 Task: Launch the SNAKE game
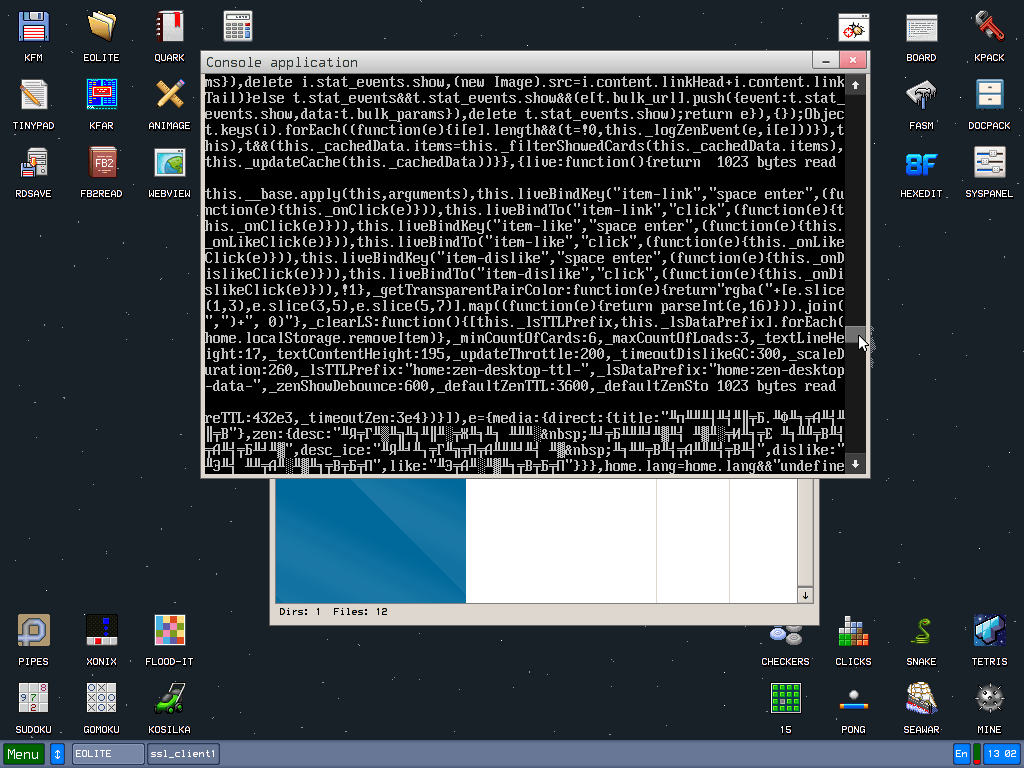(x=921, y=629)
